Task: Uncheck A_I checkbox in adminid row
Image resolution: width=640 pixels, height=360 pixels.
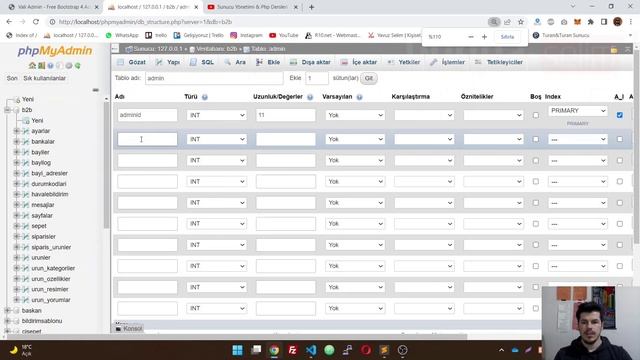Action: click(x=620, y=115)
